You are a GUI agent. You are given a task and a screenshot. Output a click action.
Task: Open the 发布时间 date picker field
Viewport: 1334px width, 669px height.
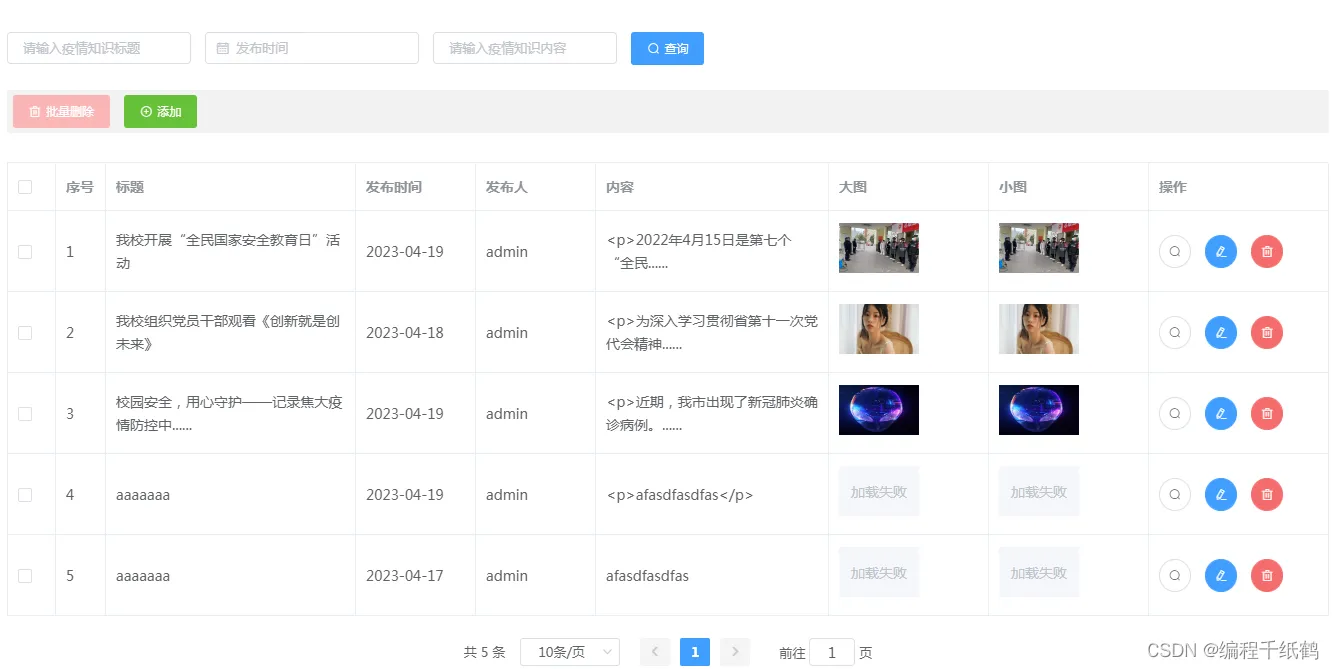(x=312, y=48)
